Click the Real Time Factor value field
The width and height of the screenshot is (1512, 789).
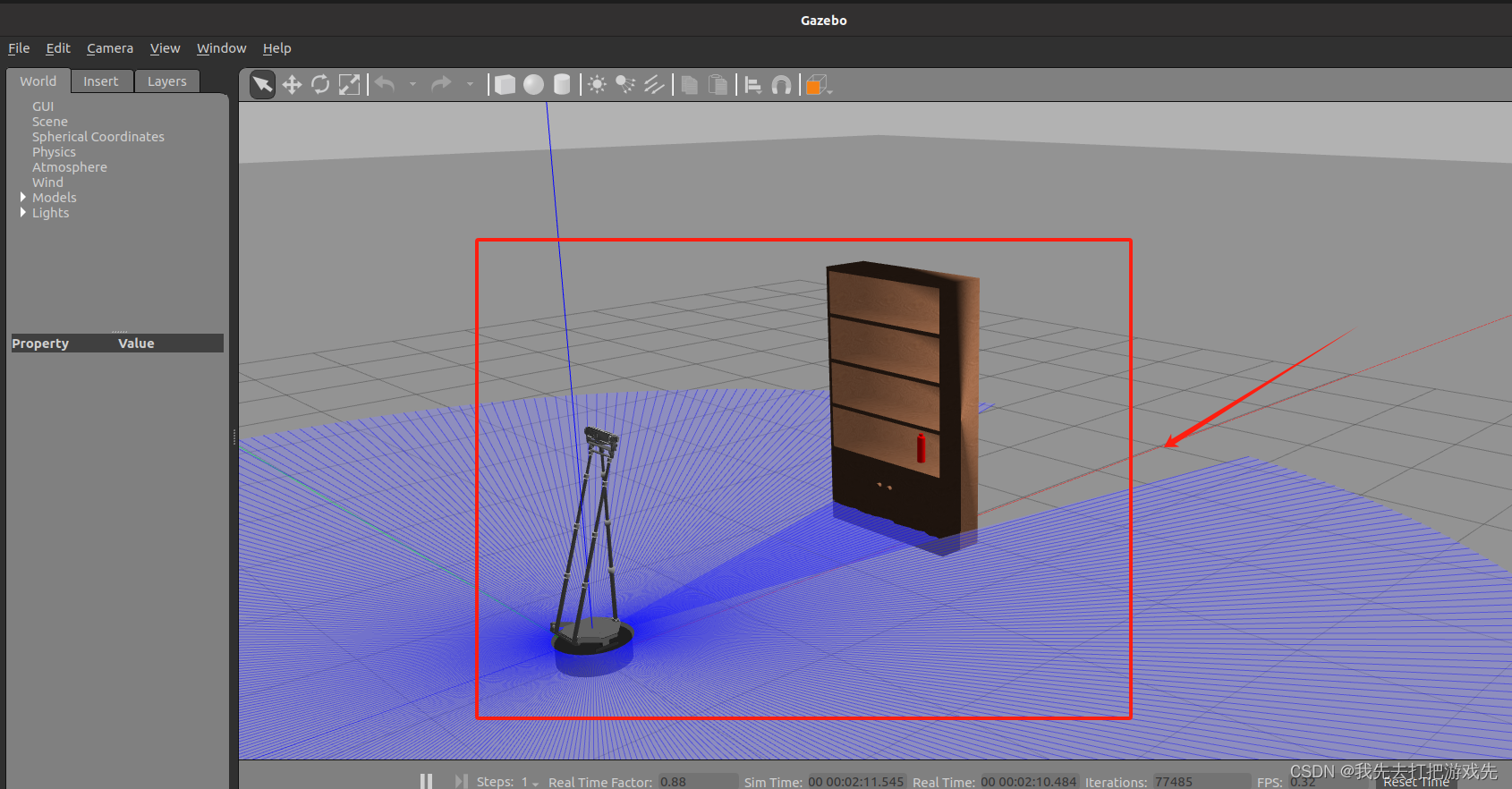point(698,782)
